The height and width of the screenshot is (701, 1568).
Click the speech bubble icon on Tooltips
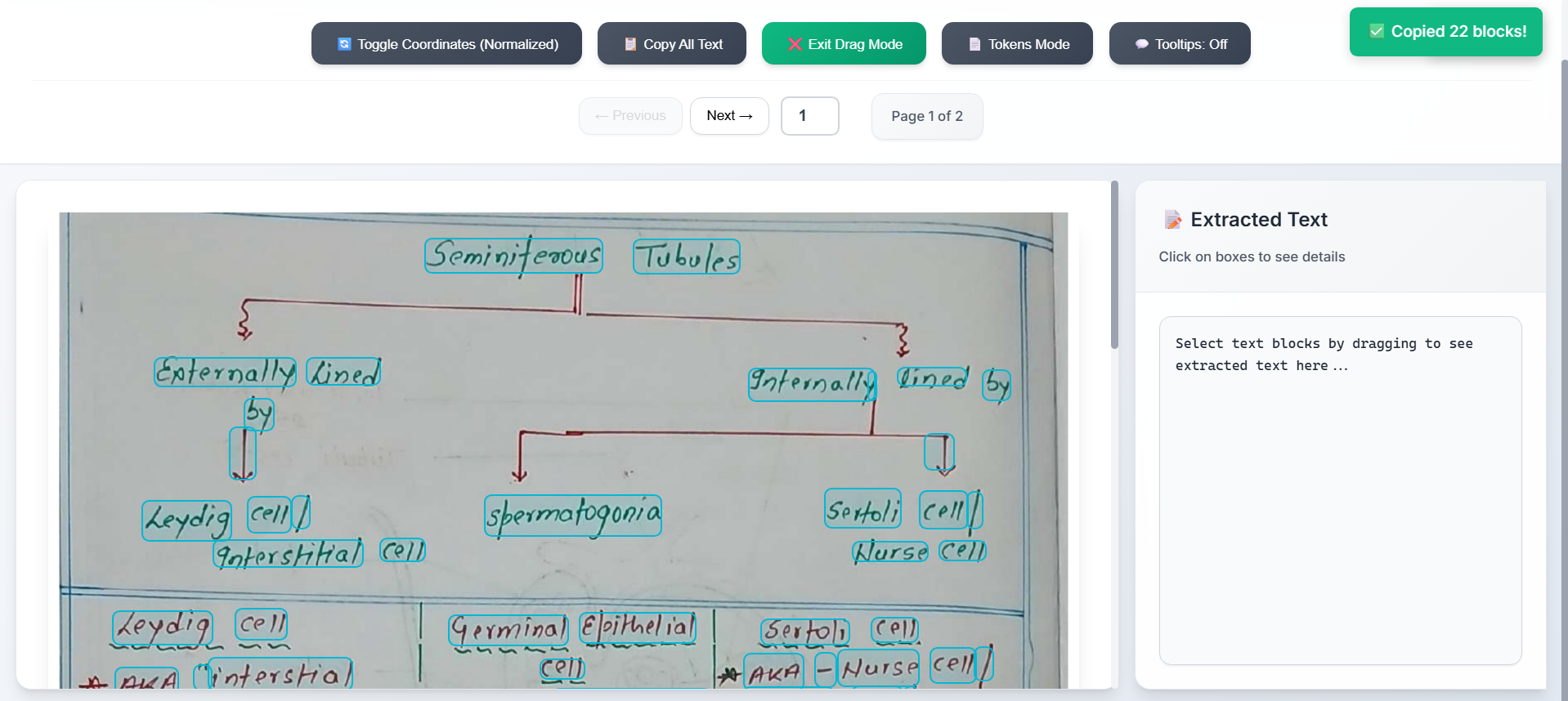click(1141, 44)
